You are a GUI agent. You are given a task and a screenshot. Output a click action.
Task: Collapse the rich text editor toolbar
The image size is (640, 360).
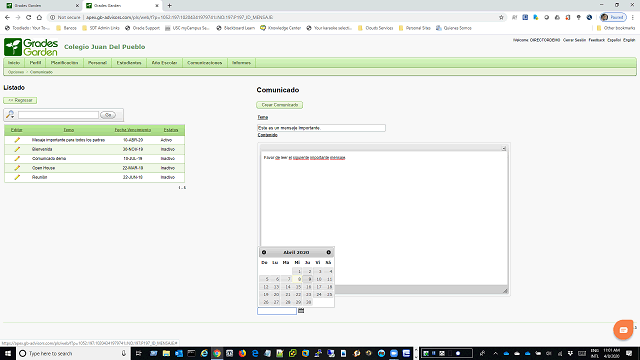[504, 149]
